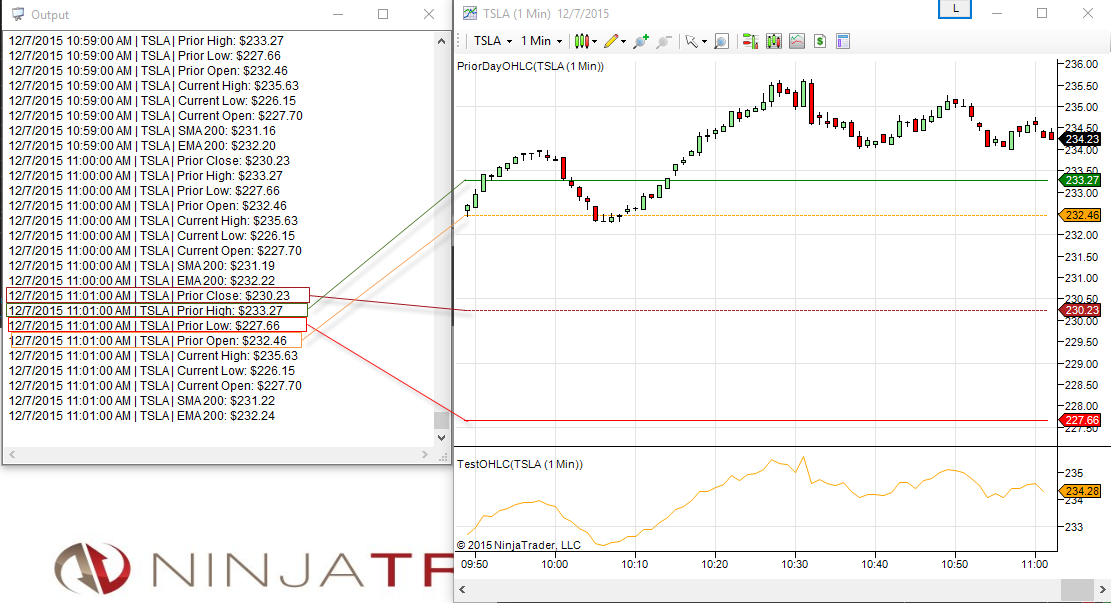Viewport: 1111px width, 603px height.
Task: Open the Data Series candlestick icon
Action: [774, 41]
